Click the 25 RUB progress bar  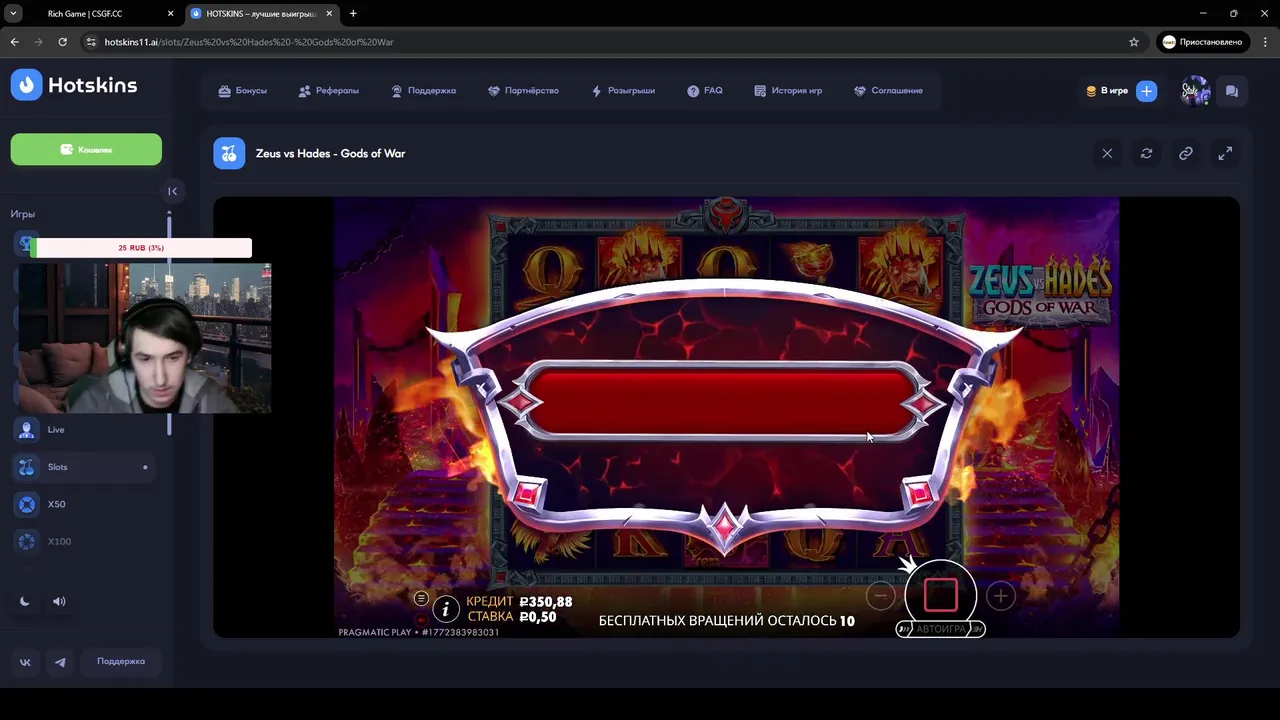point(141,248)
